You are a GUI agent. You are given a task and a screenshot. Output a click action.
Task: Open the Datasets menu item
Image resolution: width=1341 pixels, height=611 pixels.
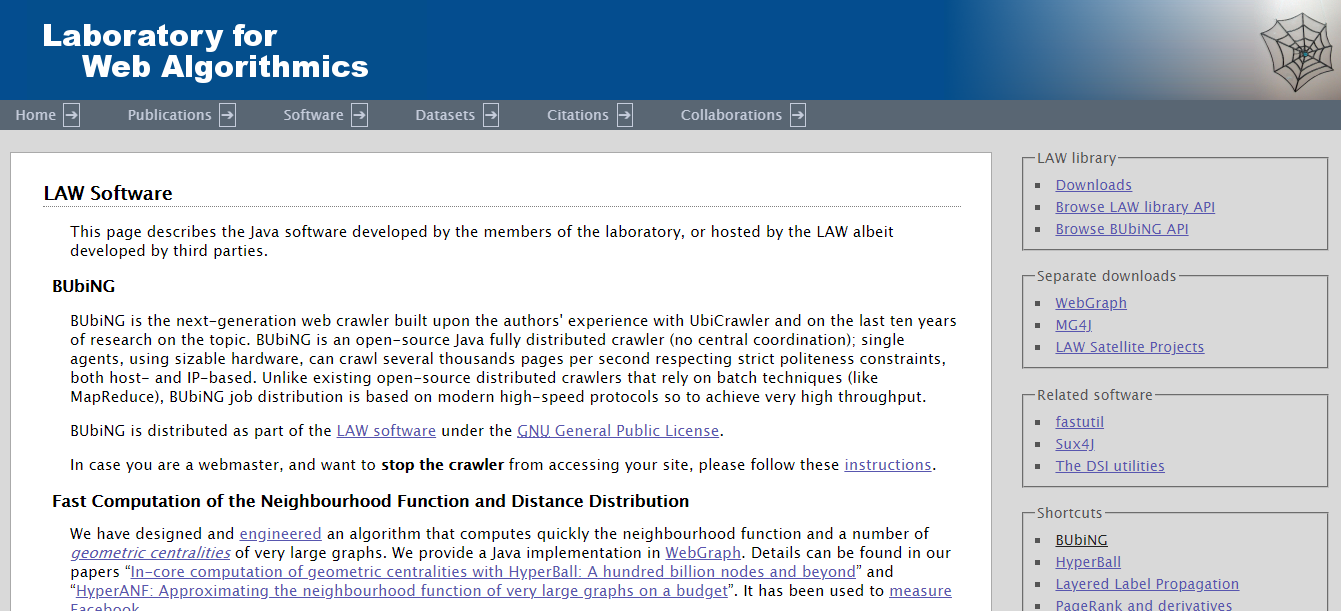click(x=445, y=115)
